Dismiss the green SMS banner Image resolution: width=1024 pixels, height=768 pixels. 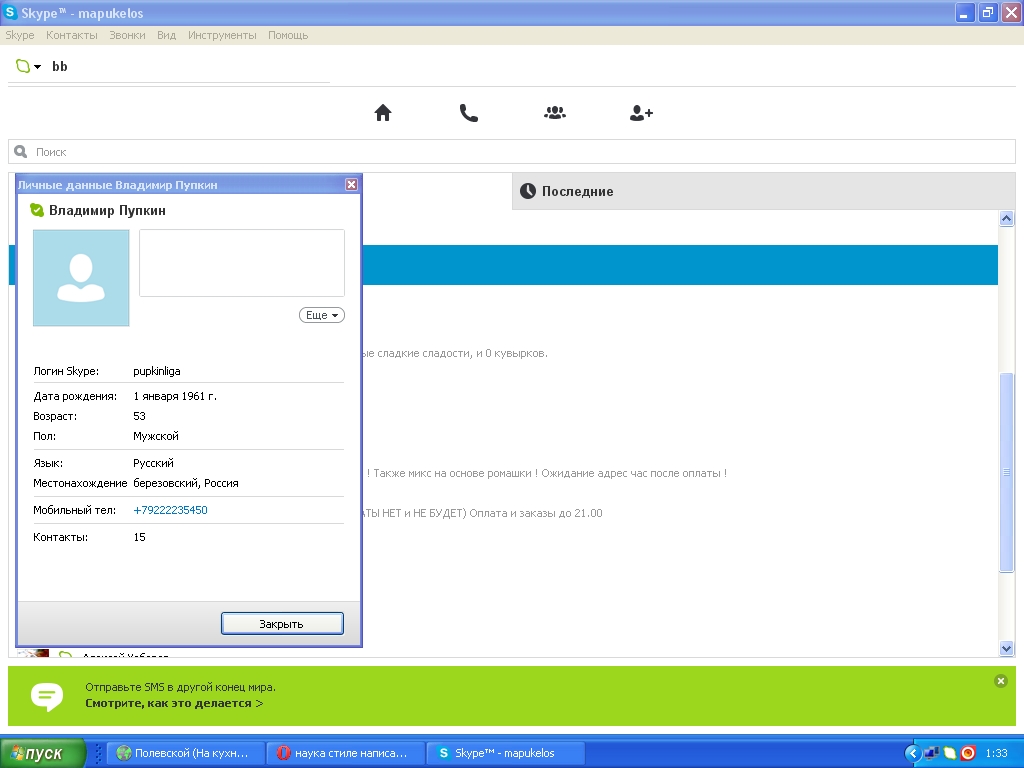(x=1000, y=681)
